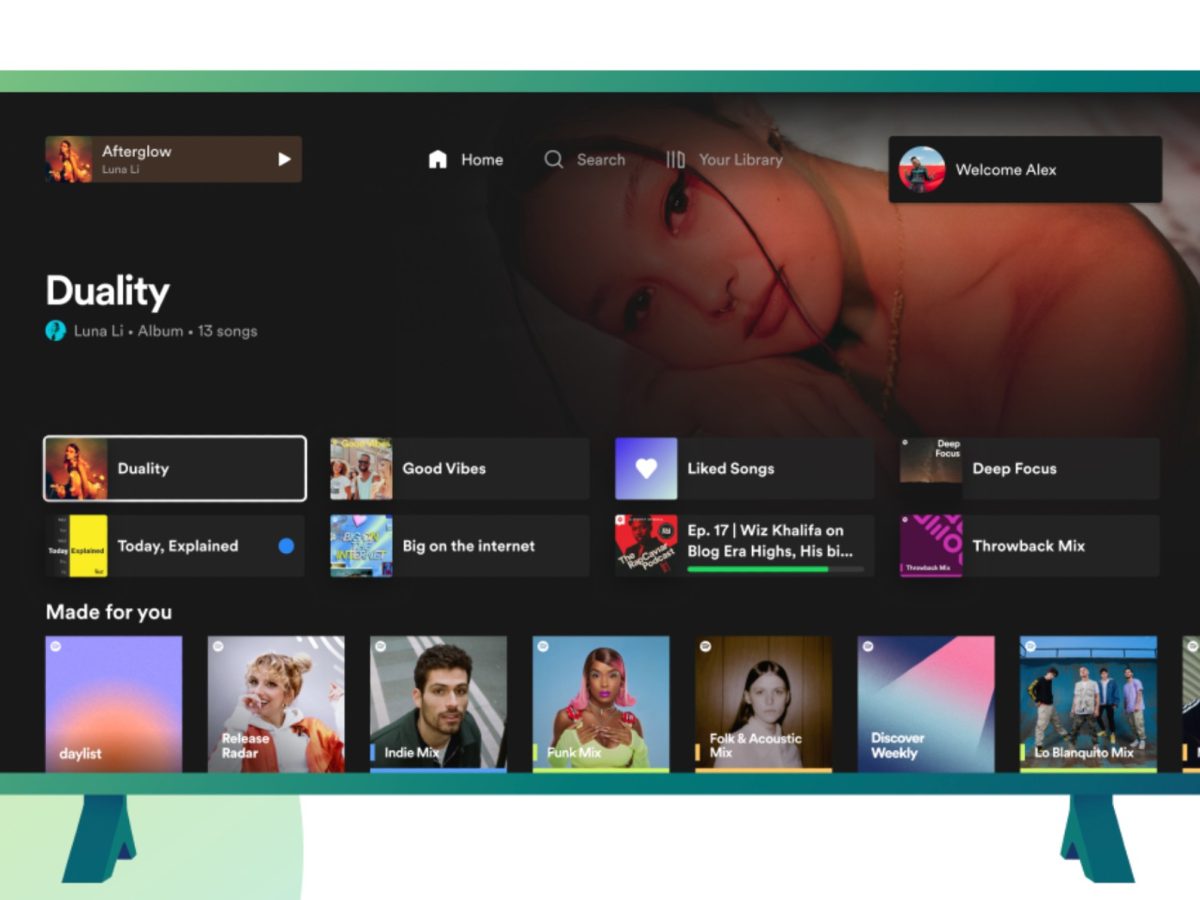Click blue new-episode dot on Today, Explained
The height and width of the screenshot is (900, 1200).
click(x=287, y=546)
